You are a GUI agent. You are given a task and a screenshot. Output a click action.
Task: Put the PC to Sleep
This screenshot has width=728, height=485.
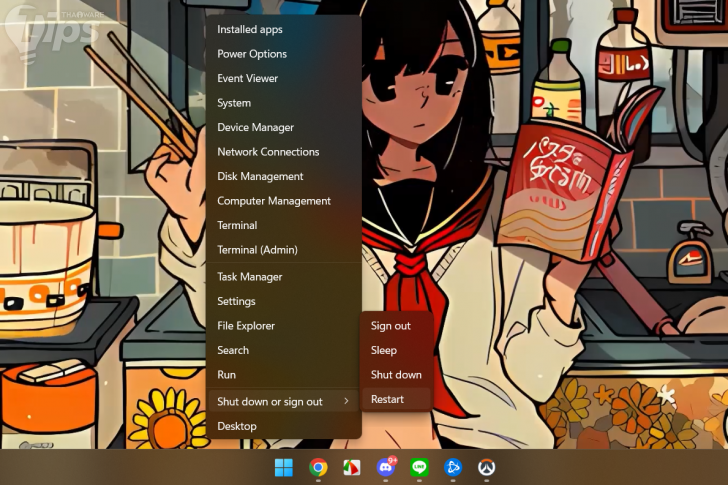pos(396,350)
